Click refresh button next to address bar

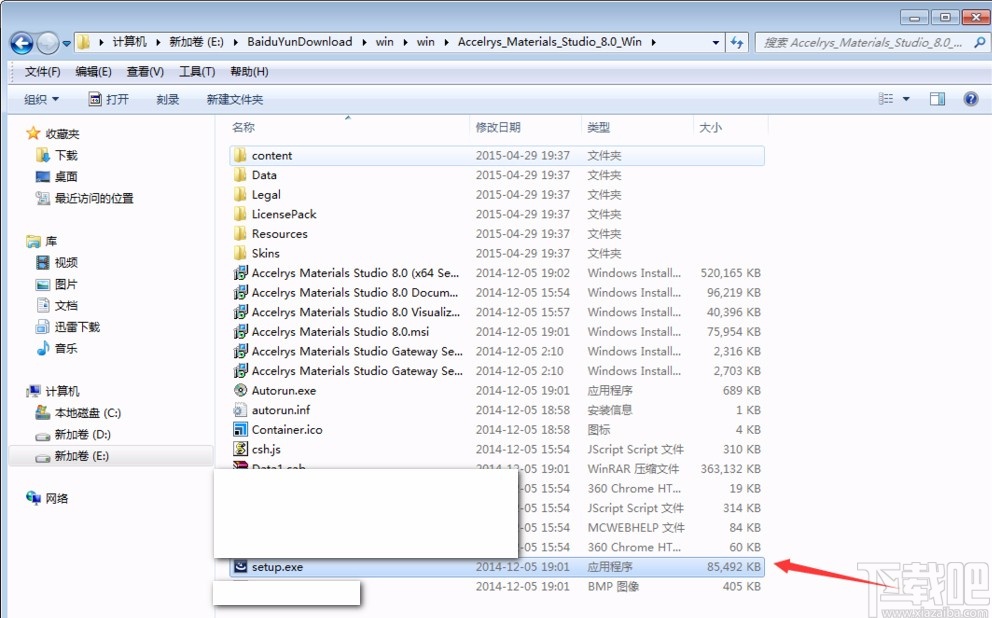[x=737, y=42]
